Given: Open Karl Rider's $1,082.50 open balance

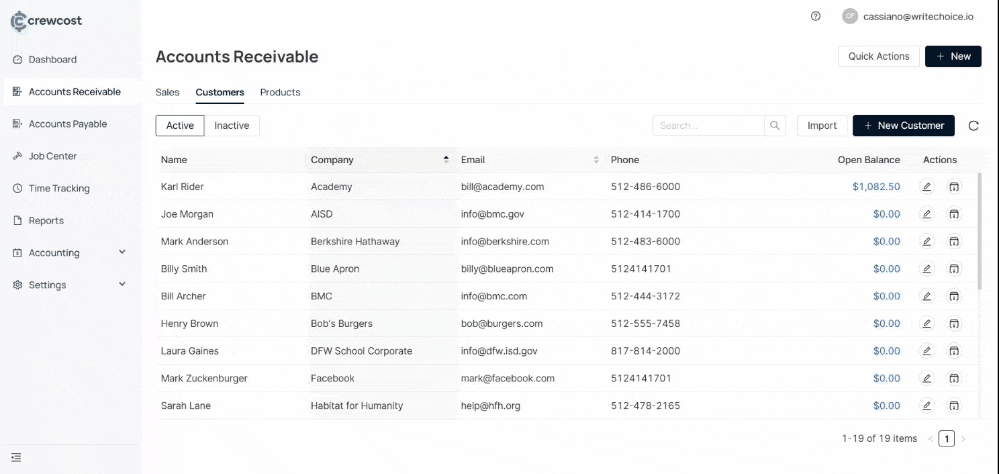Looking at the screenshot, I should [x=875, y=186].
